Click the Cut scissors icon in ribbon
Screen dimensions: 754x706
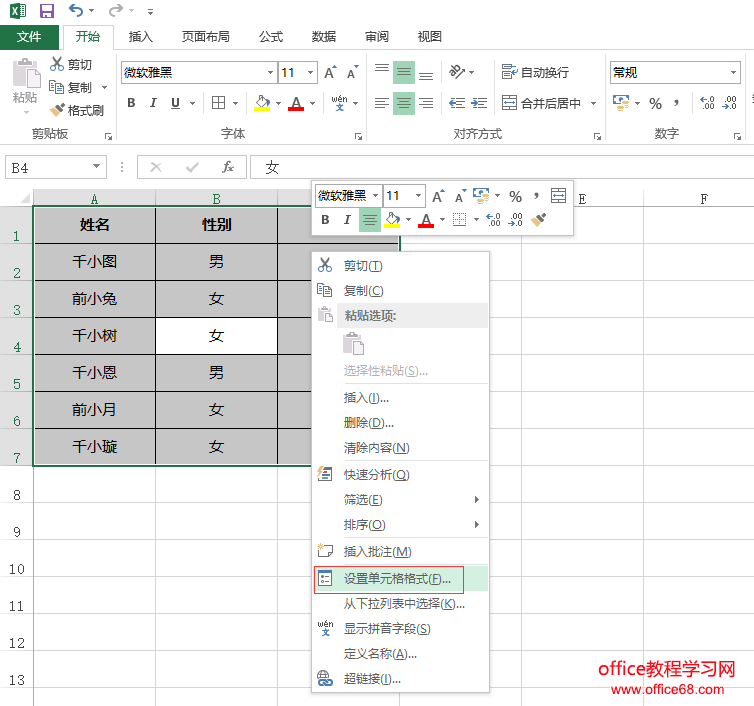click(57, 64)
